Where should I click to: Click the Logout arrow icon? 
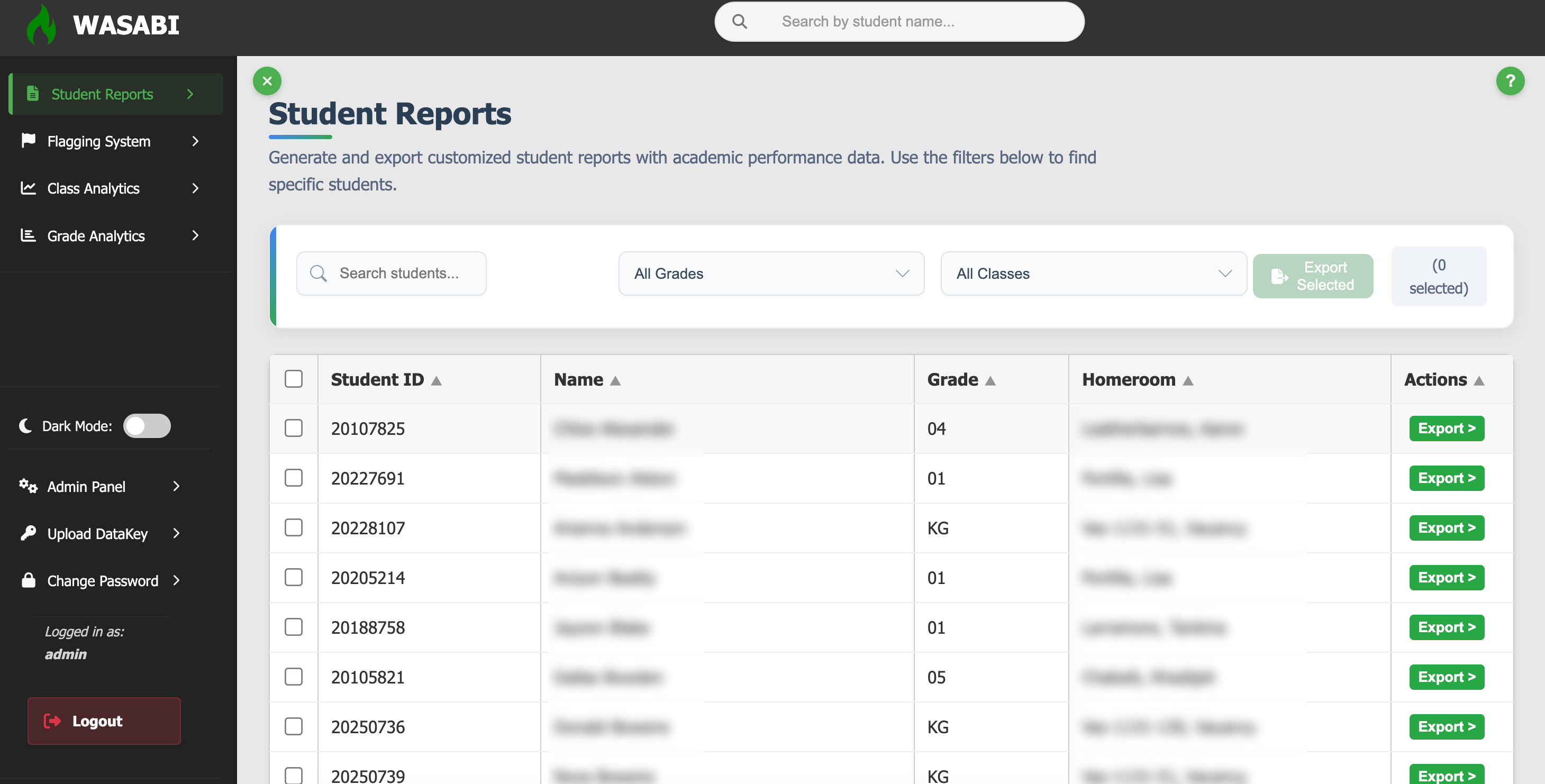tap(52, 721)
